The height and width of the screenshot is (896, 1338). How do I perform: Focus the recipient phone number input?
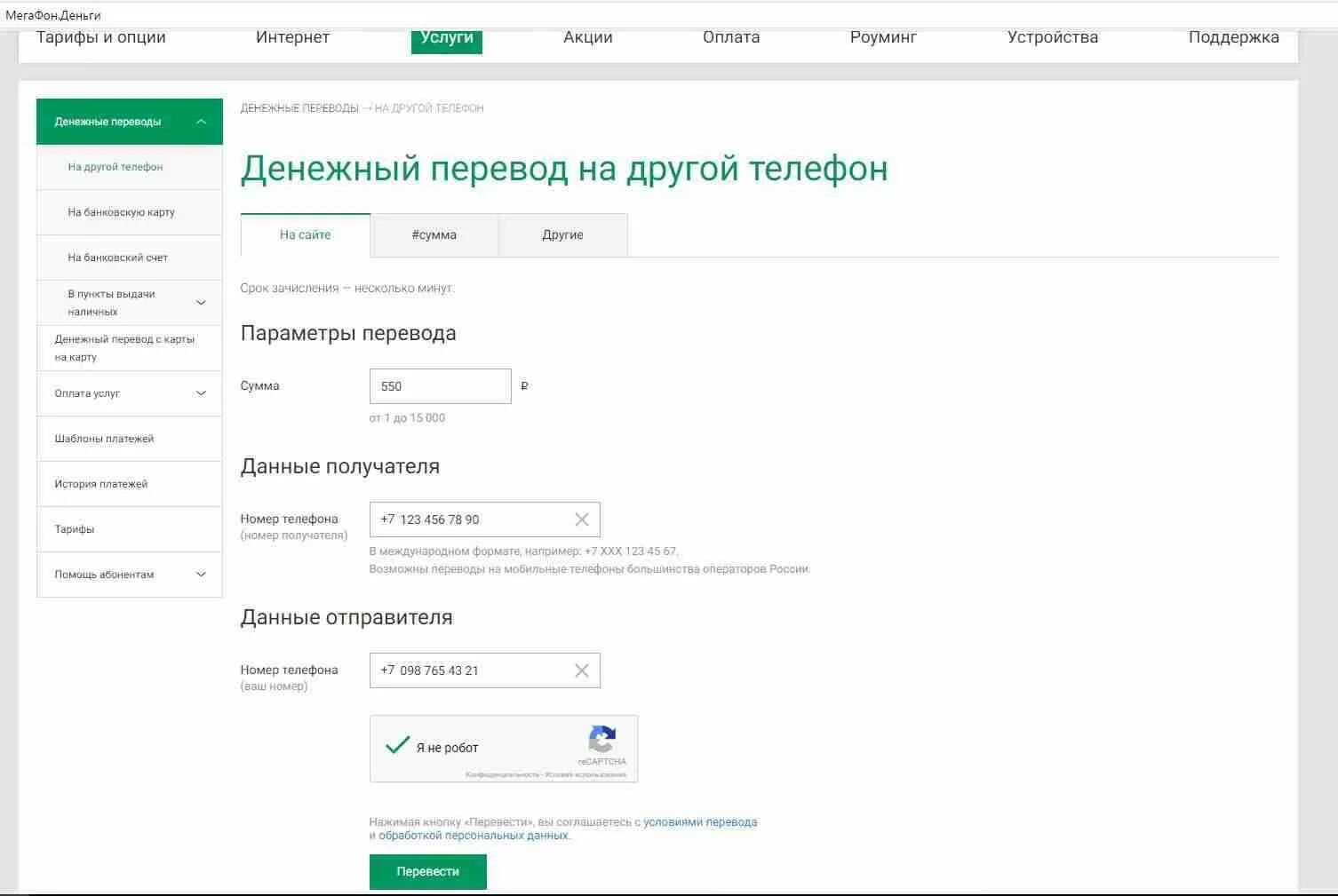coord(485,519)
